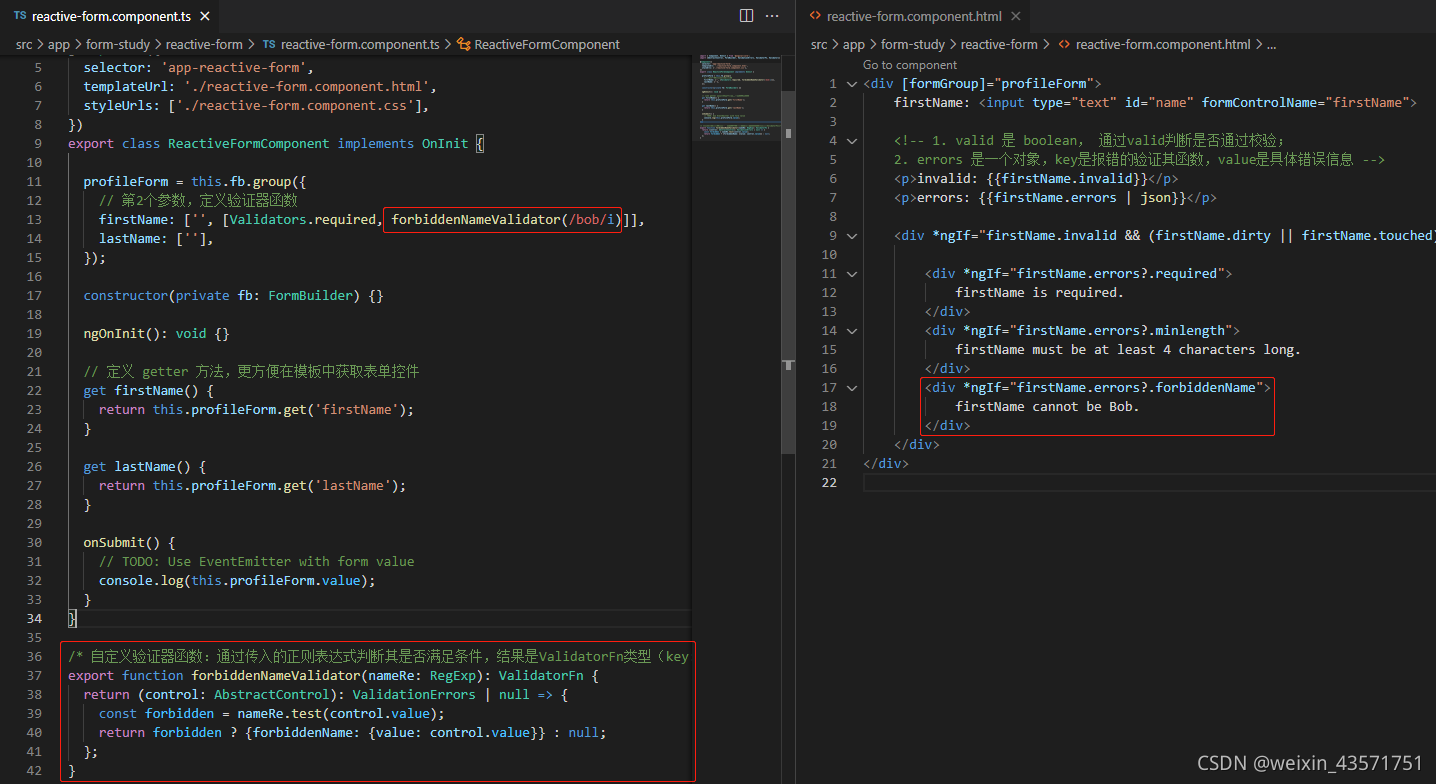Click the Split Editor Right icon
Screen dimensions: 1436x784
[746, 16]
